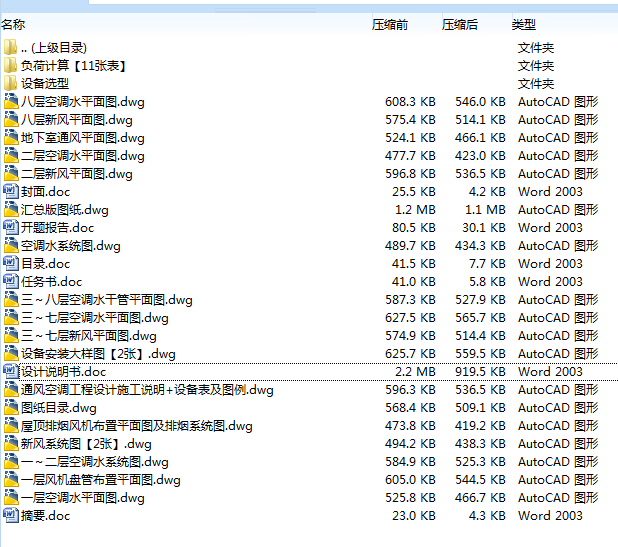Click the Word 2003 type of 摘要.doc
Viewport: 618px width, 547px height.
coord(550,516)
